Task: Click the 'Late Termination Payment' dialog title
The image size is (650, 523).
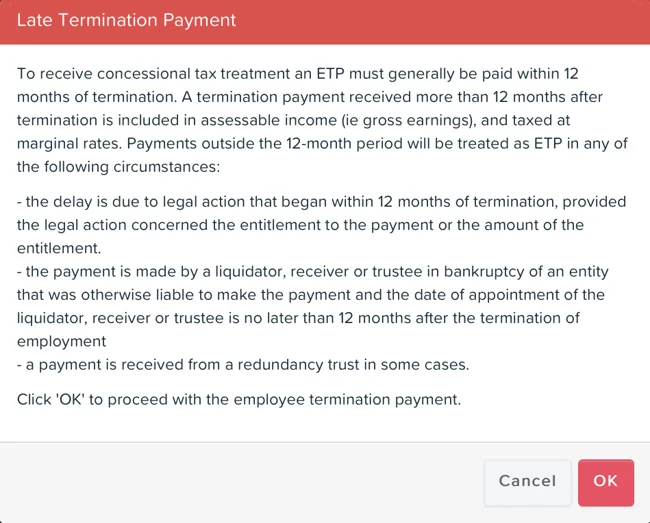Action: (126, 20)
